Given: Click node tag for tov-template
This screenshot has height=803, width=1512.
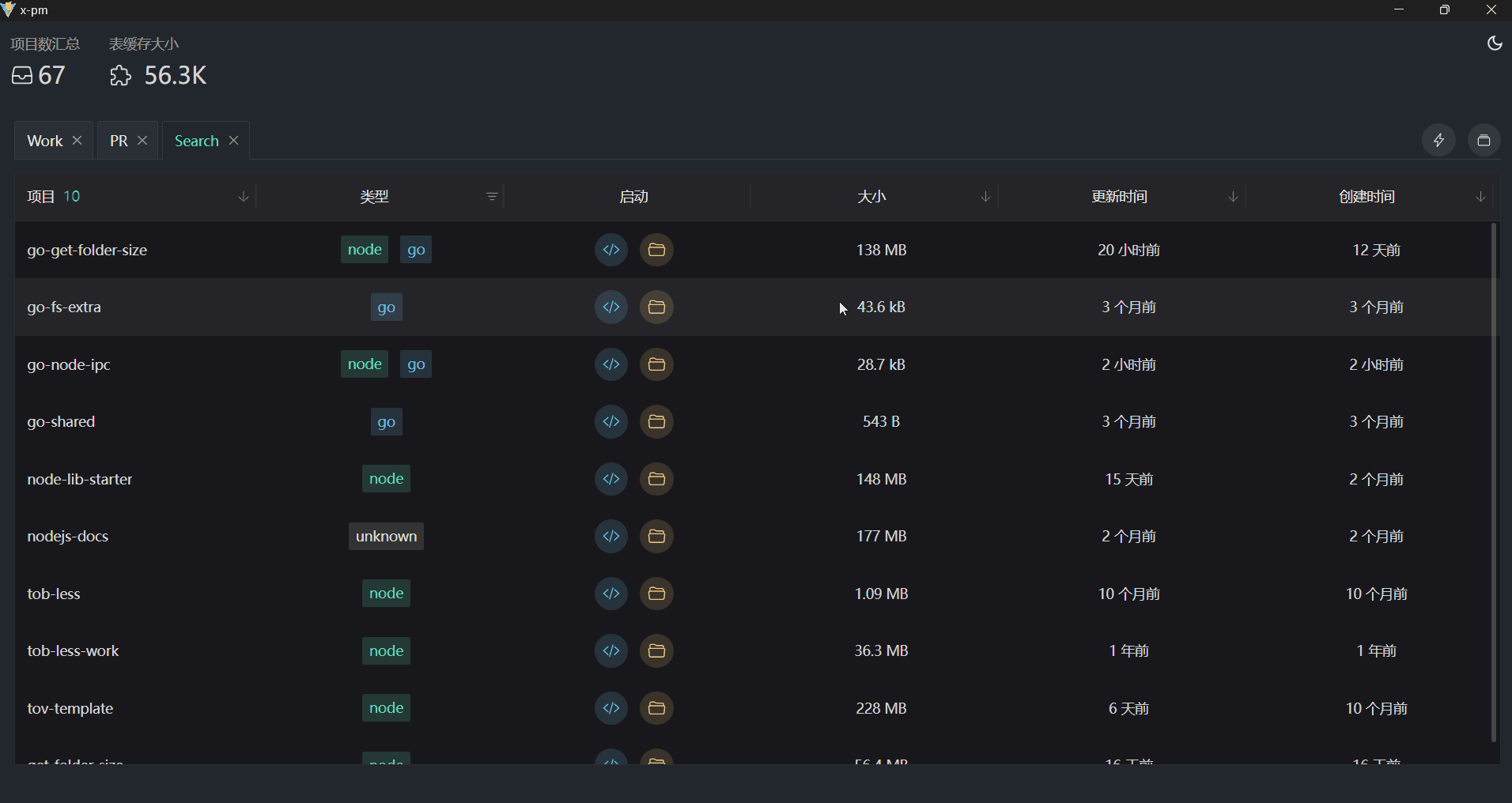Looking at the screenshot, I should [x=387, y=708].
